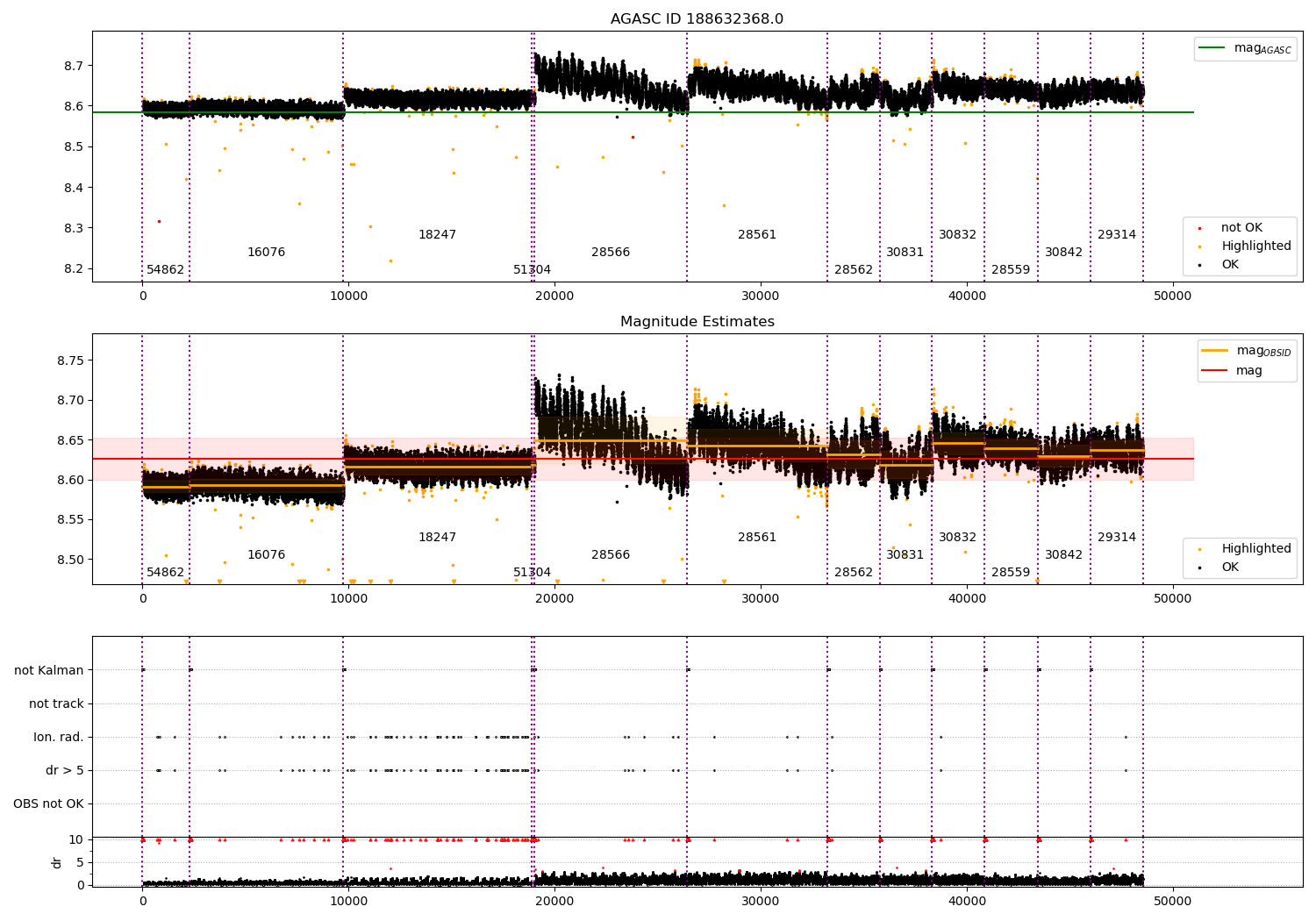Click the 20000 x-tick under Magnitude Estimates plot
The image size is (1316, 921).
click(554, 599)
